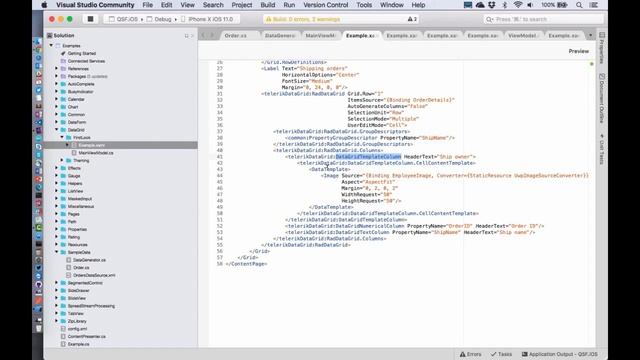
Task: Open Application Output - QSF.iOS pad
Action: click(x=559, y=354)
